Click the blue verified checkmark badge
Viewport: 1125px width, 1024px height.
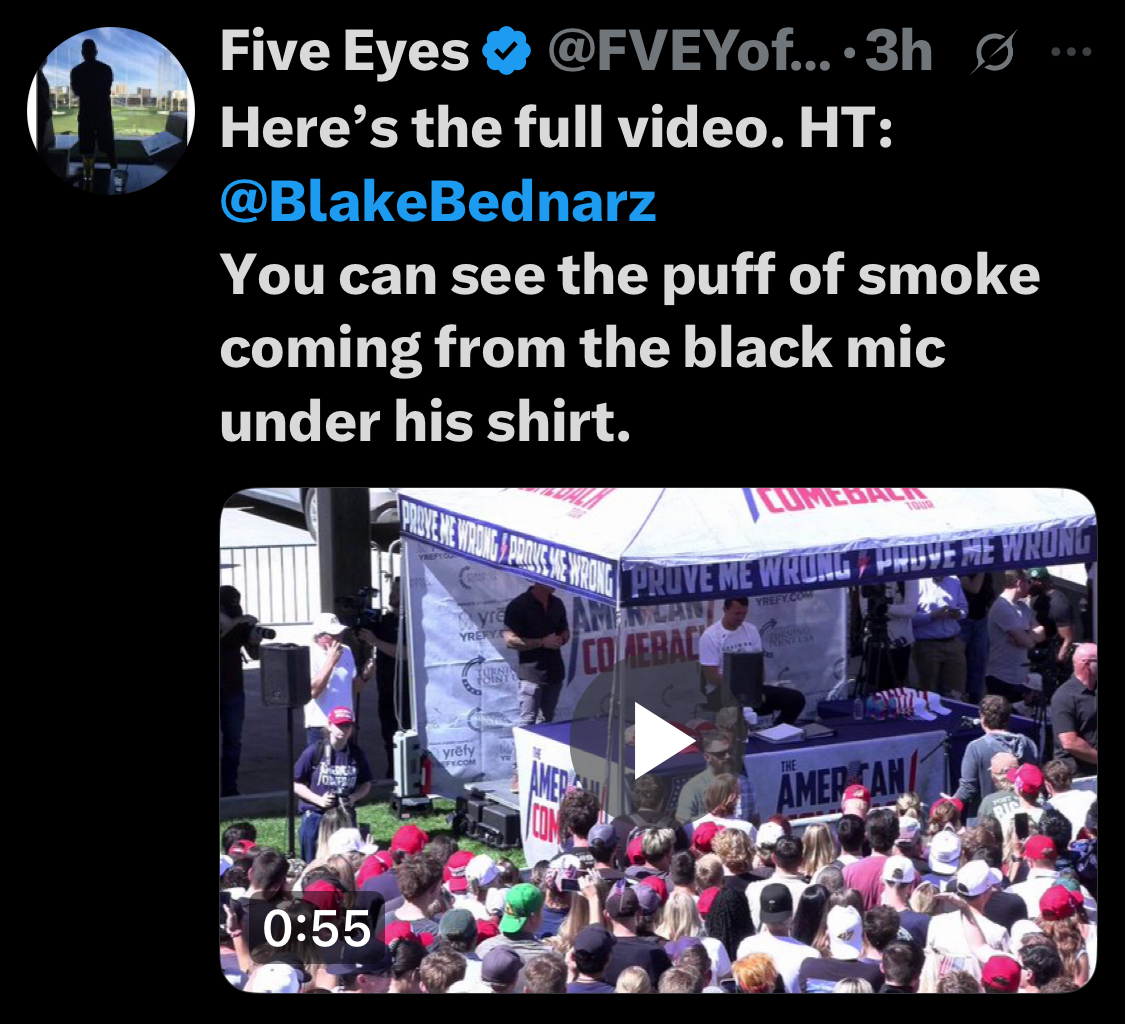click(507, 51)
